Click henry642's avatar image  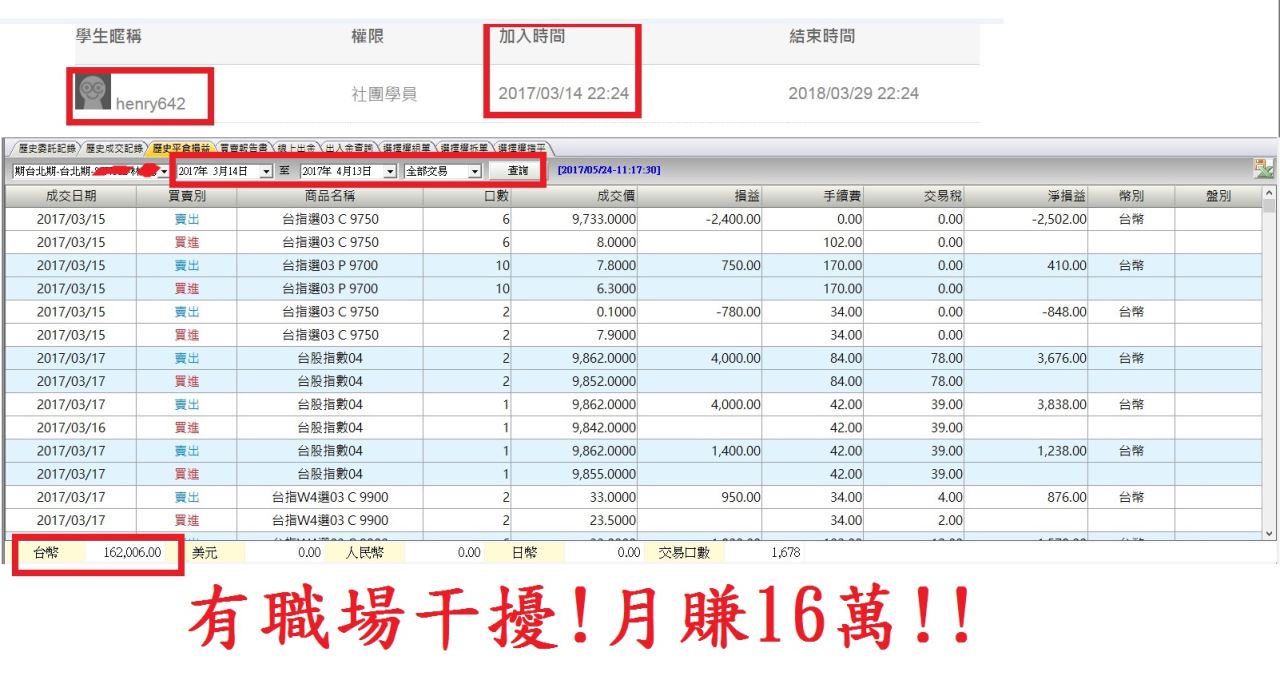click(x=94, y=92)
